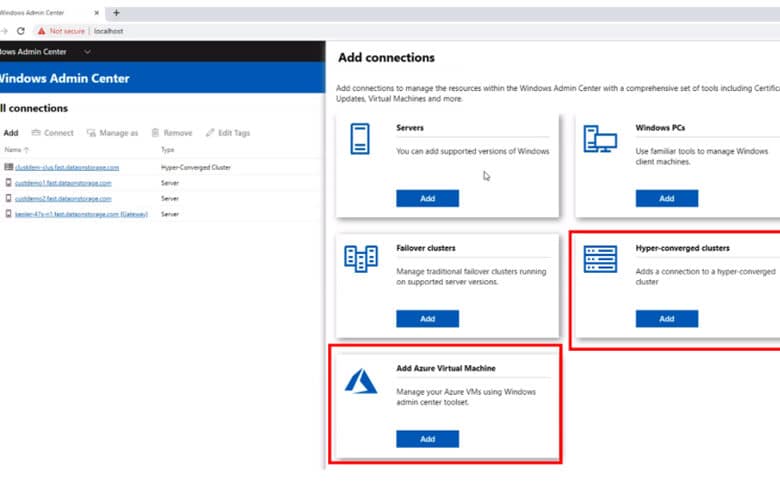This screenshot has height=483, width=780.
Task: Click the Remove trash icon
Action: [x=155, y=132]
